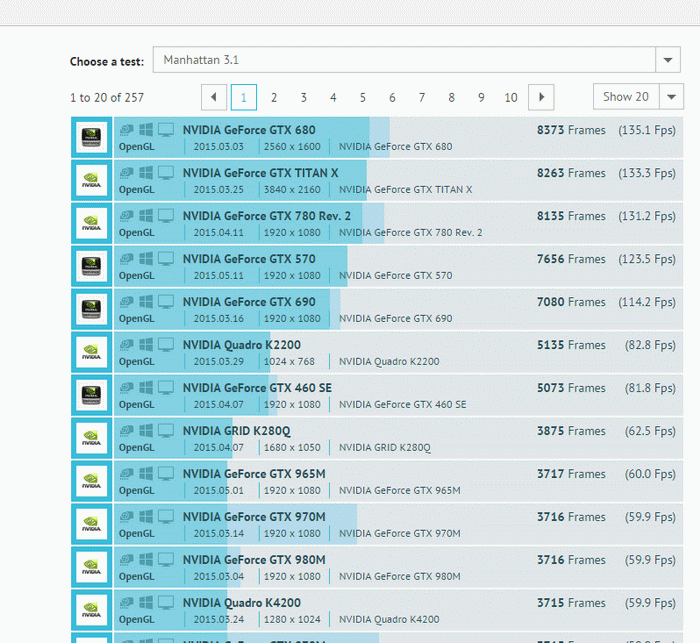Image resolution: width=700 pixels, height=643 pixels.
Task: Jump to page 5
Action: (362, 97)
